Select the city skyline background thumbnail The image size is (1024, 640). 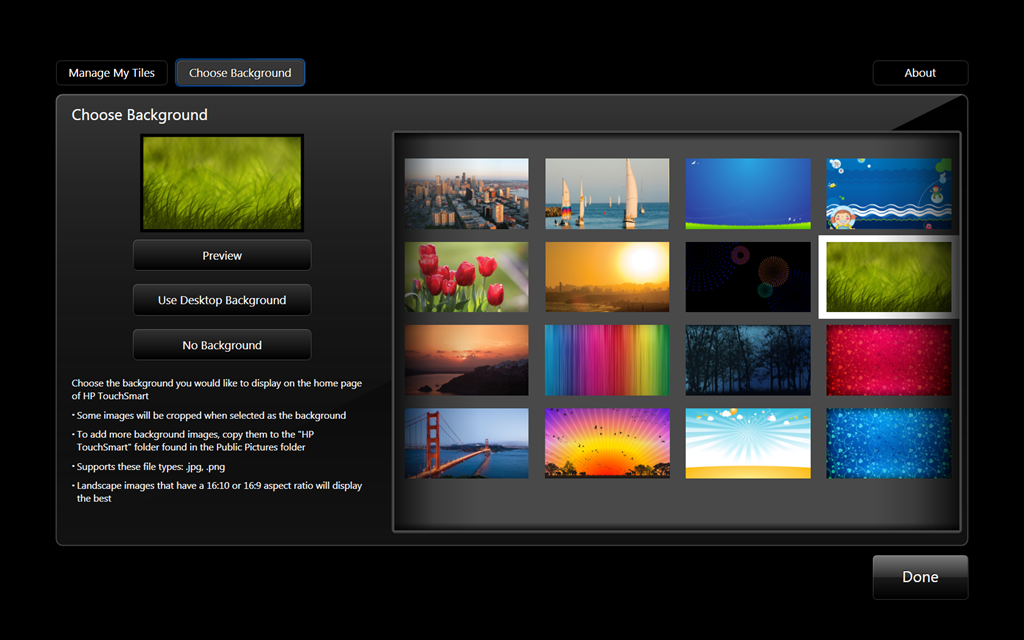click(x=466, y=194)
